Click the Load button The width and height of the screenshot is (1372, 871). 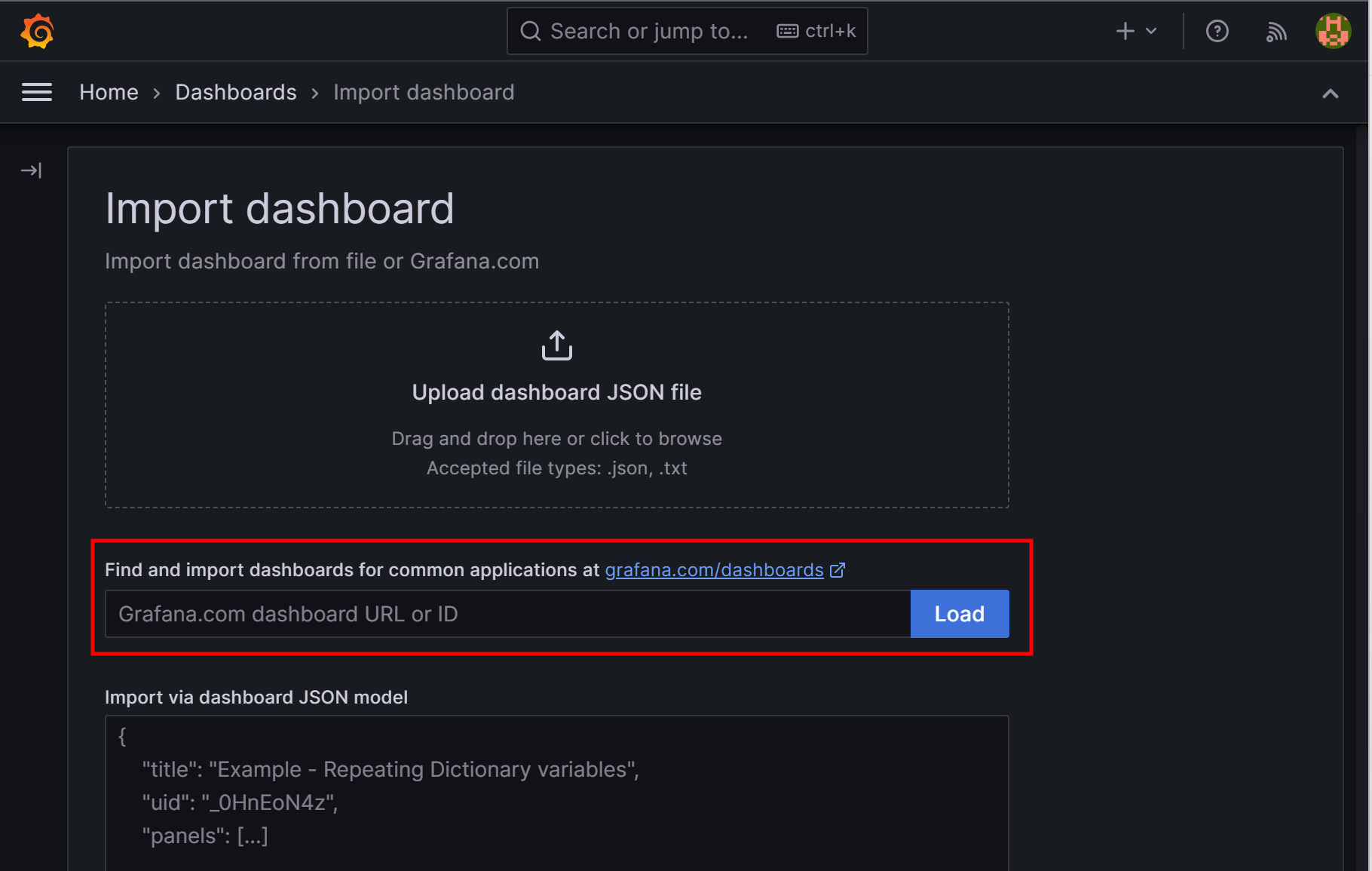[x=960, y=614]
